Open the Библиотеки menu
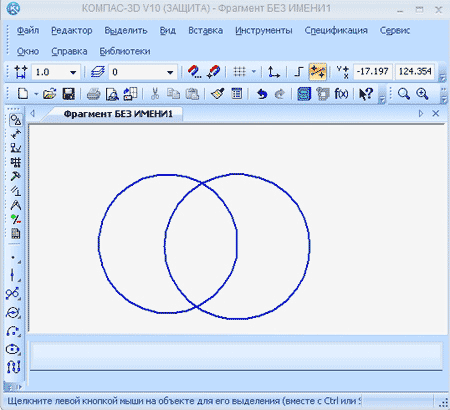 [x=125, y=51]
